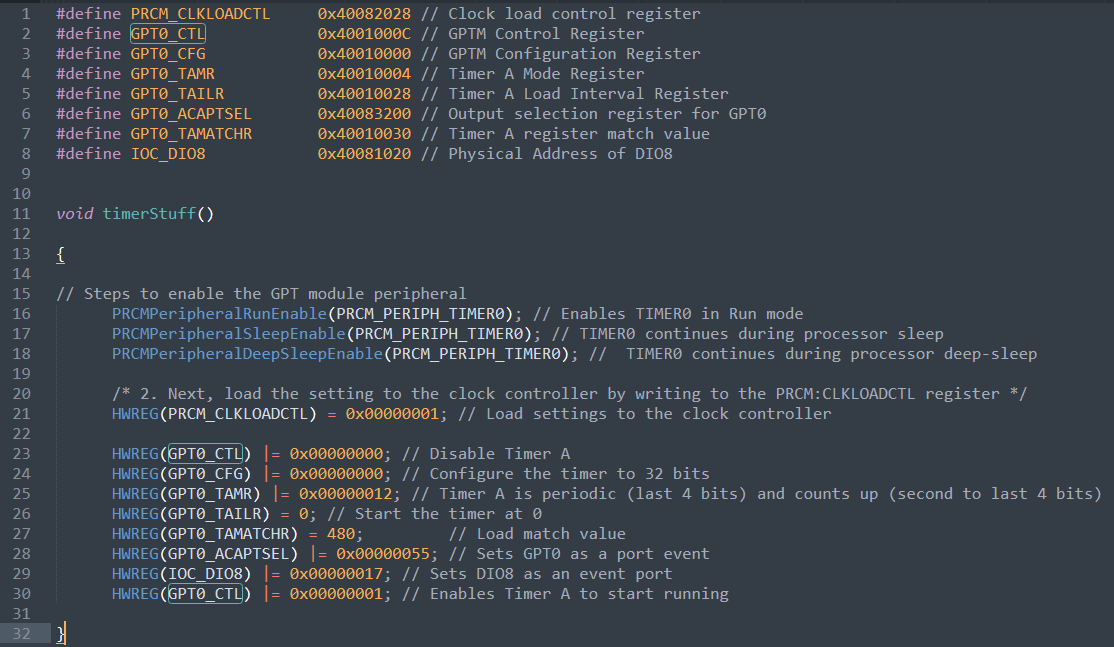Click line number 21 in the gutter
Viewport: 1114px width, 647px height.
click(x=22, y=414)
